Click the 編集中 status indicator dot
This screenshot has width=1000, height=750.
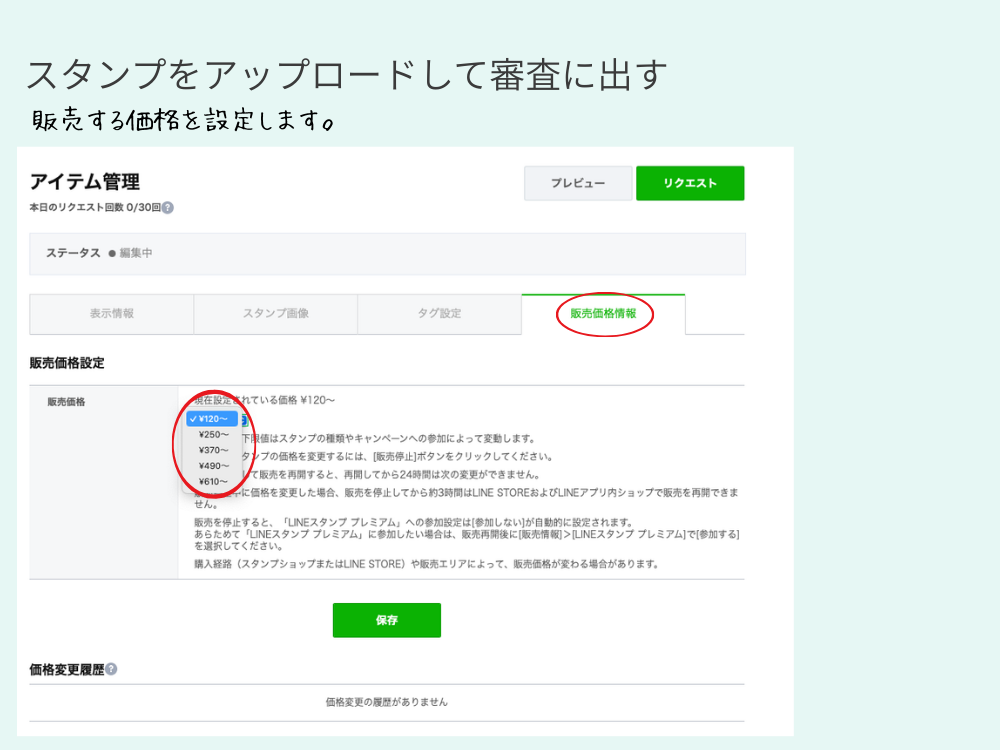[x=113, y=254]
